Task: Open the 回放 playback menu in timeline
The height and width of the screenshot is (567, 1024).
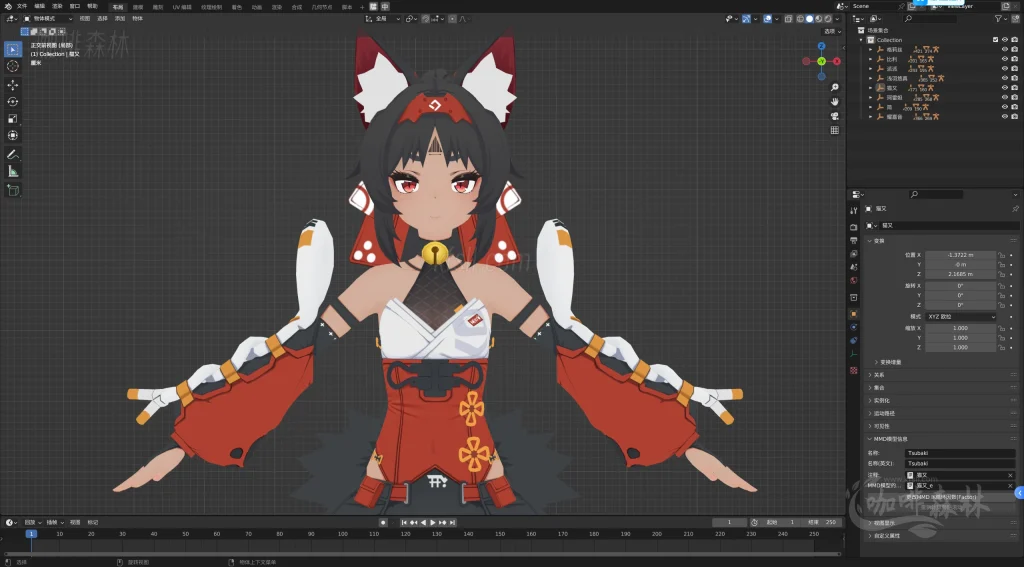Action: (32, 523)
